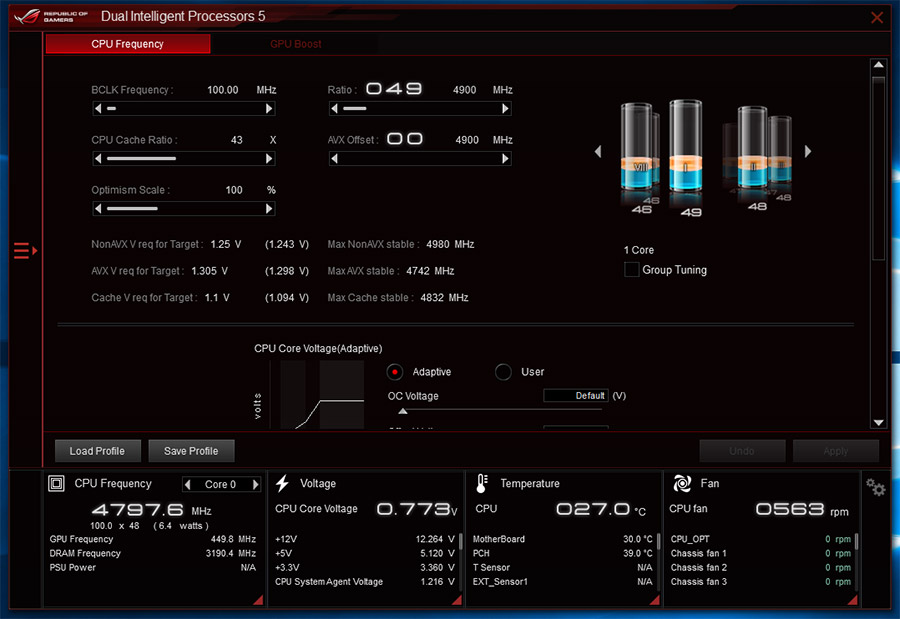Increase the Ratio with right arrow

click(505, 109)
